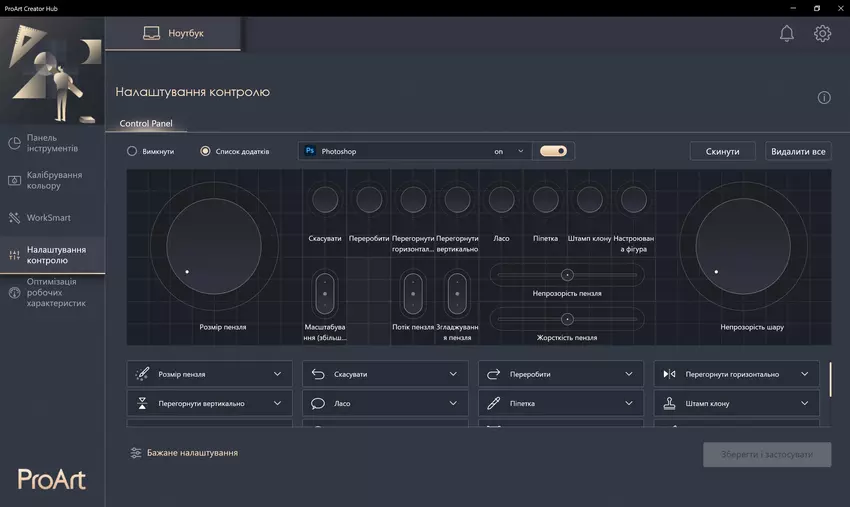Click the info icon near Налаштування контролю

824,98
